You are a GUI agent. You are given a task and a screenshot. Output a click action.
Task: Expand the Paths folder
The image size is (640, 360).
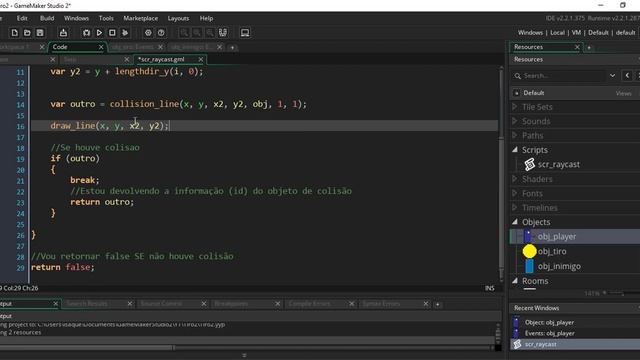click(515, 135)
